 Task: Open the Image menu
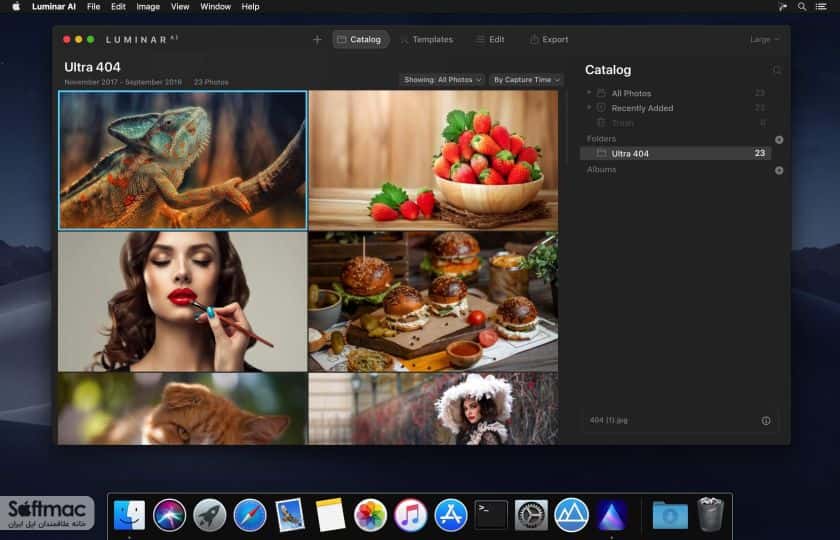[148, 6]
